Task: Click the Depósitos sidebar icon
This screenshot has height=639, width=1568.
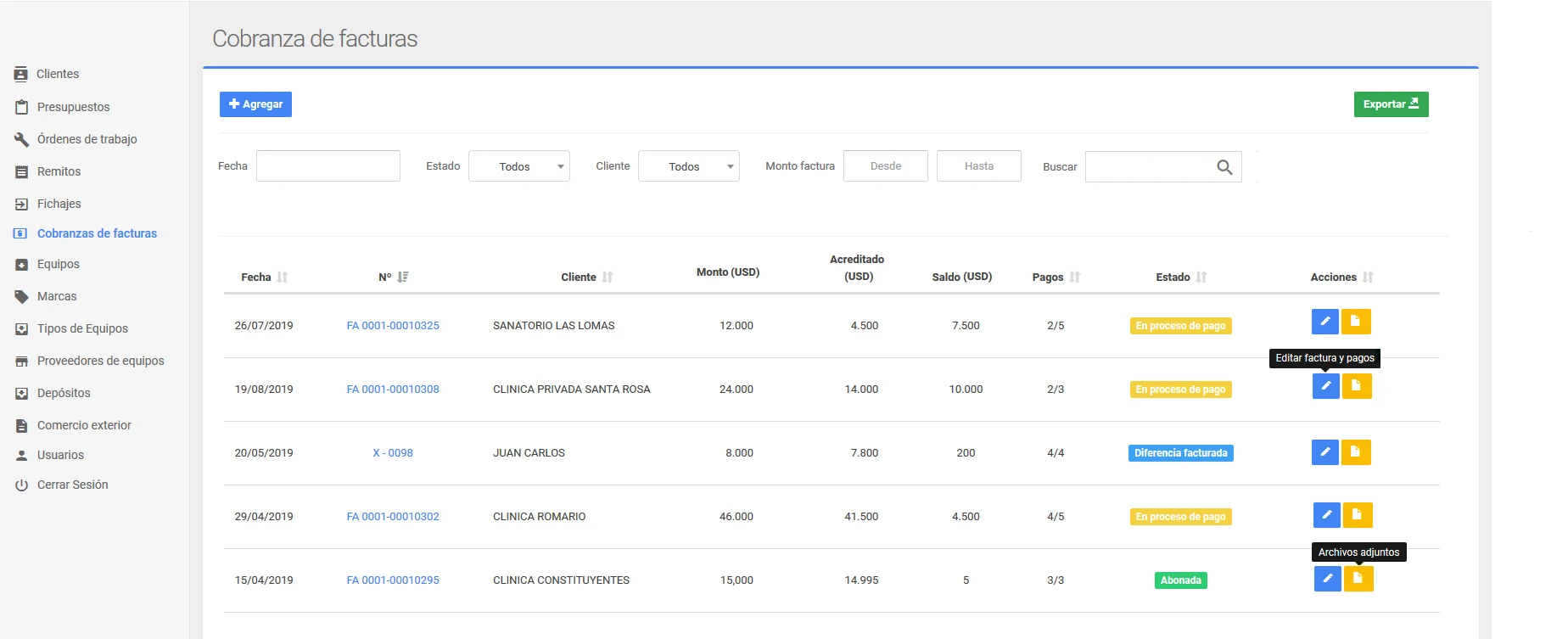Action: (21, 394)
